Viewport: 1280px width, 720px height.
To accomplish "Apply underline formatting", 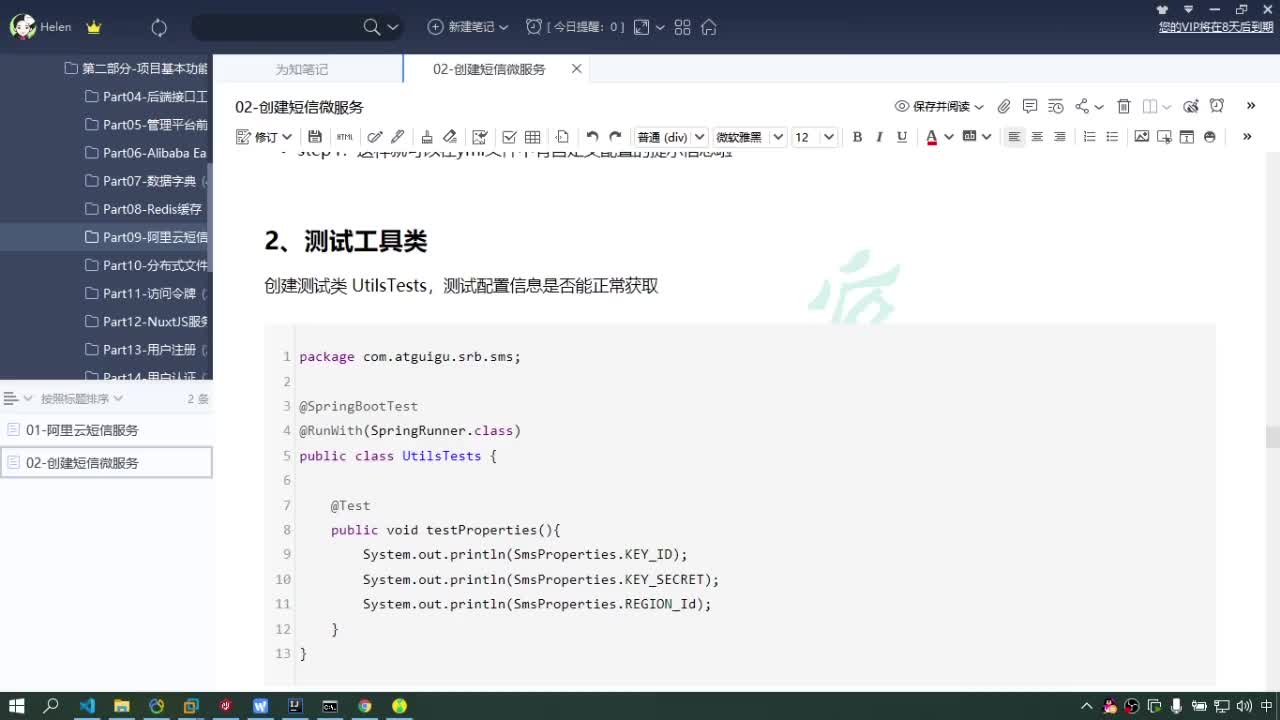I will (x=902, y=137).
